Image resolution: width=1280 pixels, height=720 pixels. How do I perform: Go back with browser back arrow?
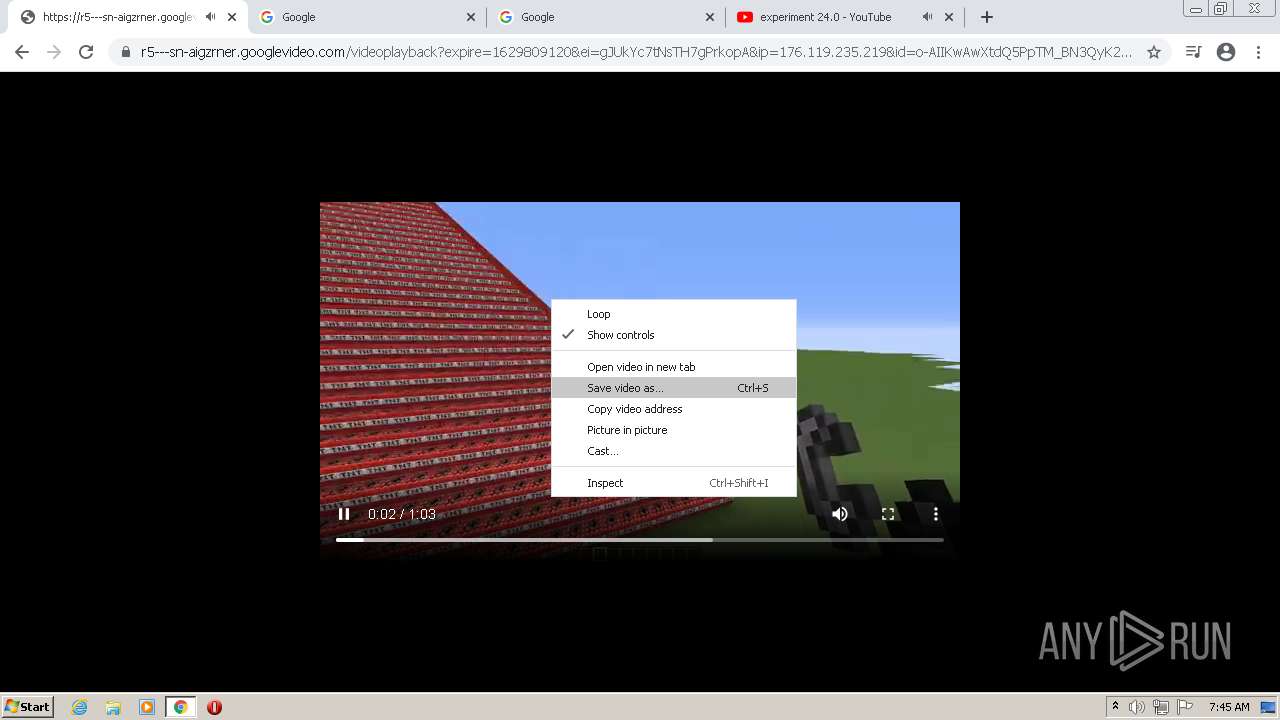coord(22,52)
